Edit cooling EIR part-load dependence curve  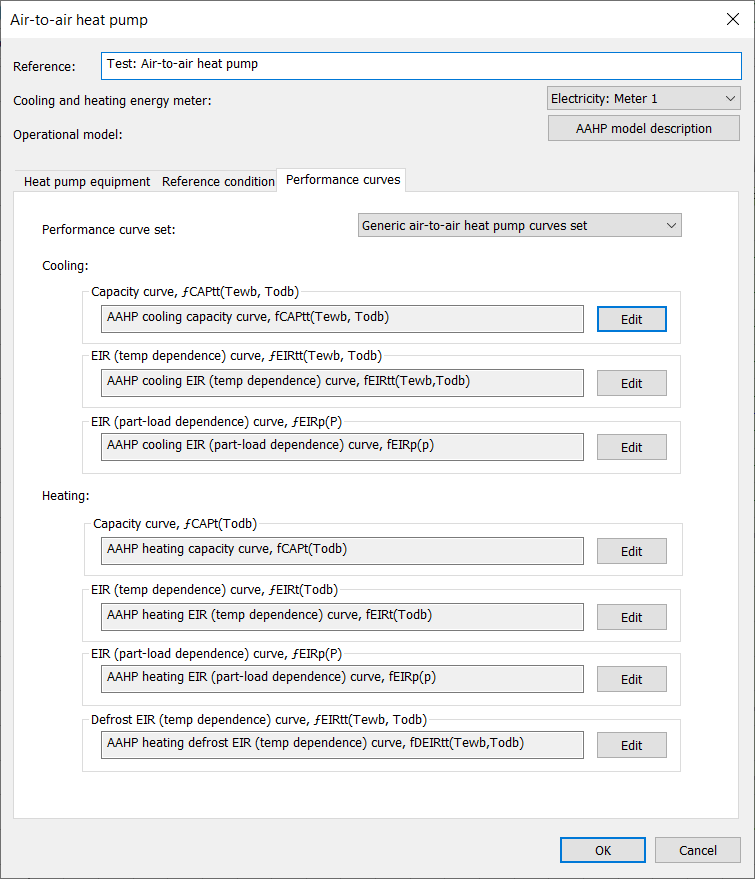pos(631,447)
